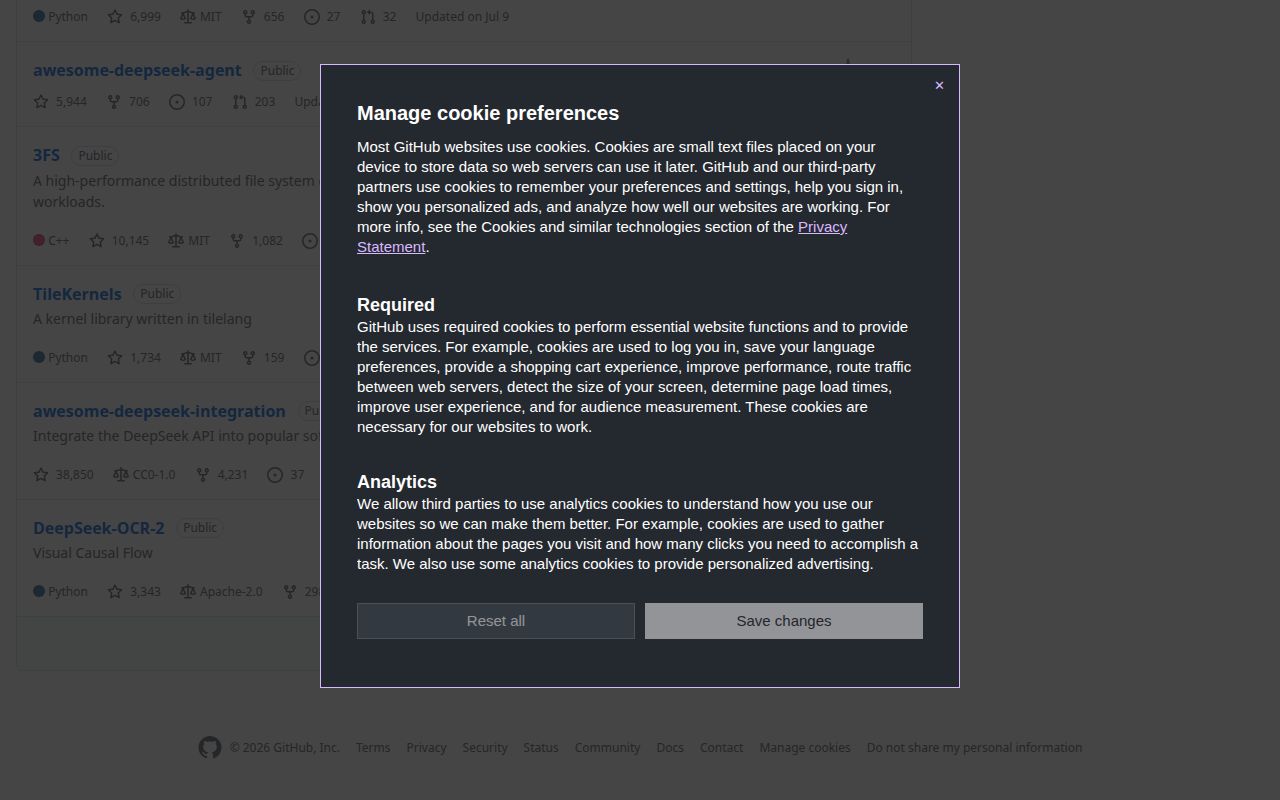Click the fork icon beside 4,231
This screenshot has height=800, width=1280.
202,475
